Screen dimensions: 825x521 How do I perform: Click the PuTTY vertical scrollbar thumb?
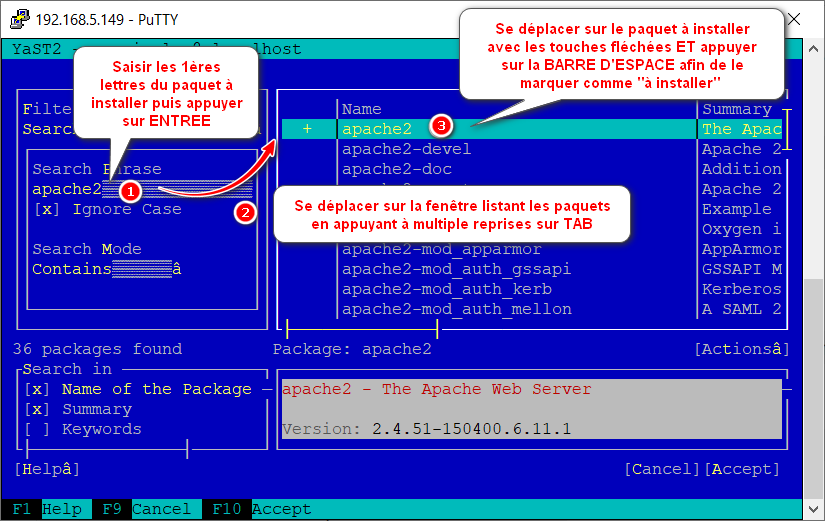click(813, 388)
